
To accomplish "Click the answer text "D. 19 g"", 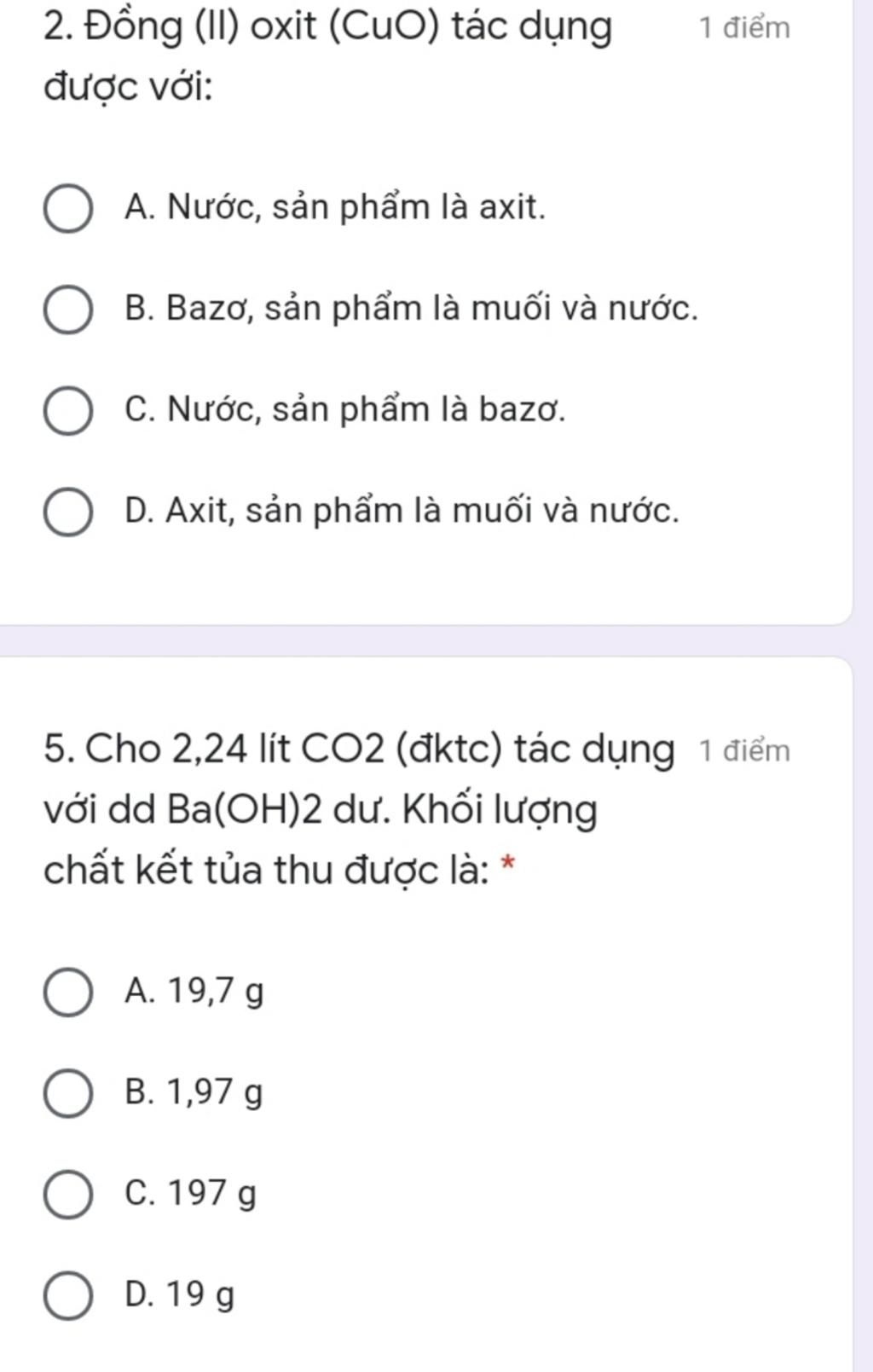I will (x=179, y=1294).
